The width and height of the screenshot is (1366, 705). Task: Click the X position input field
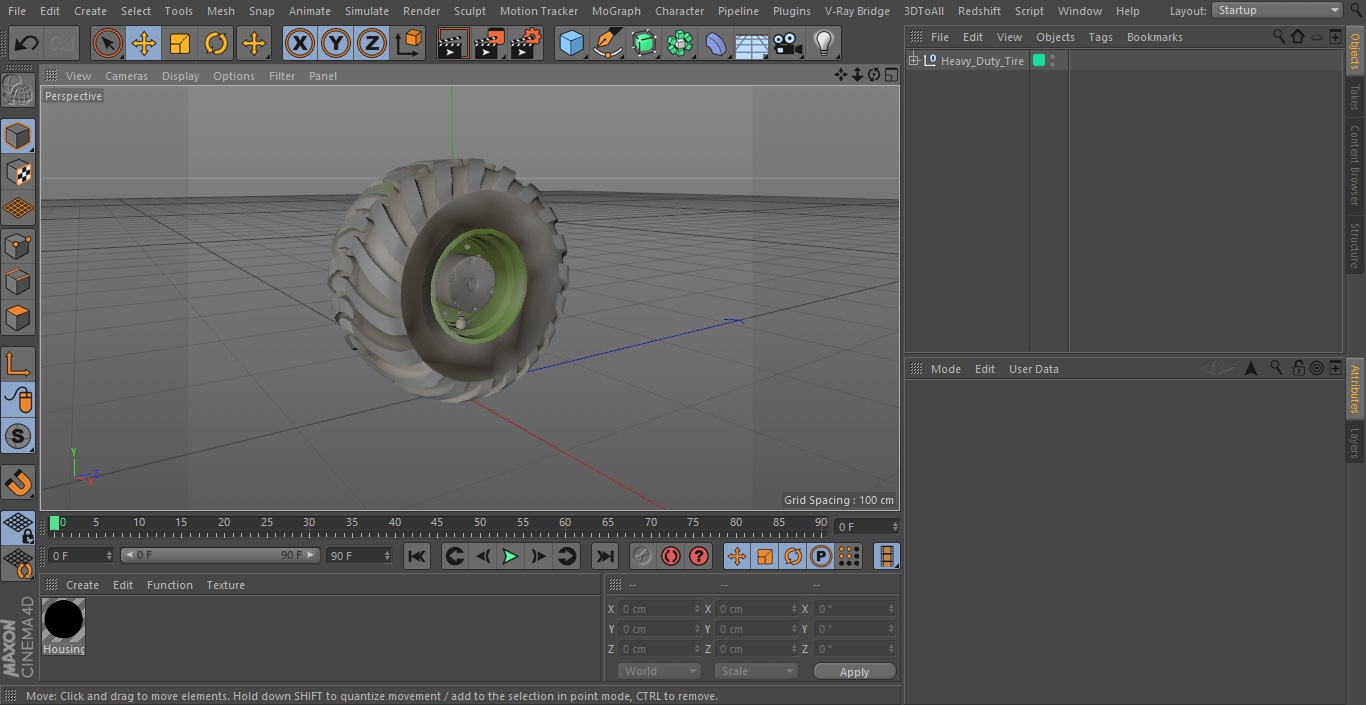coord(660,609)
